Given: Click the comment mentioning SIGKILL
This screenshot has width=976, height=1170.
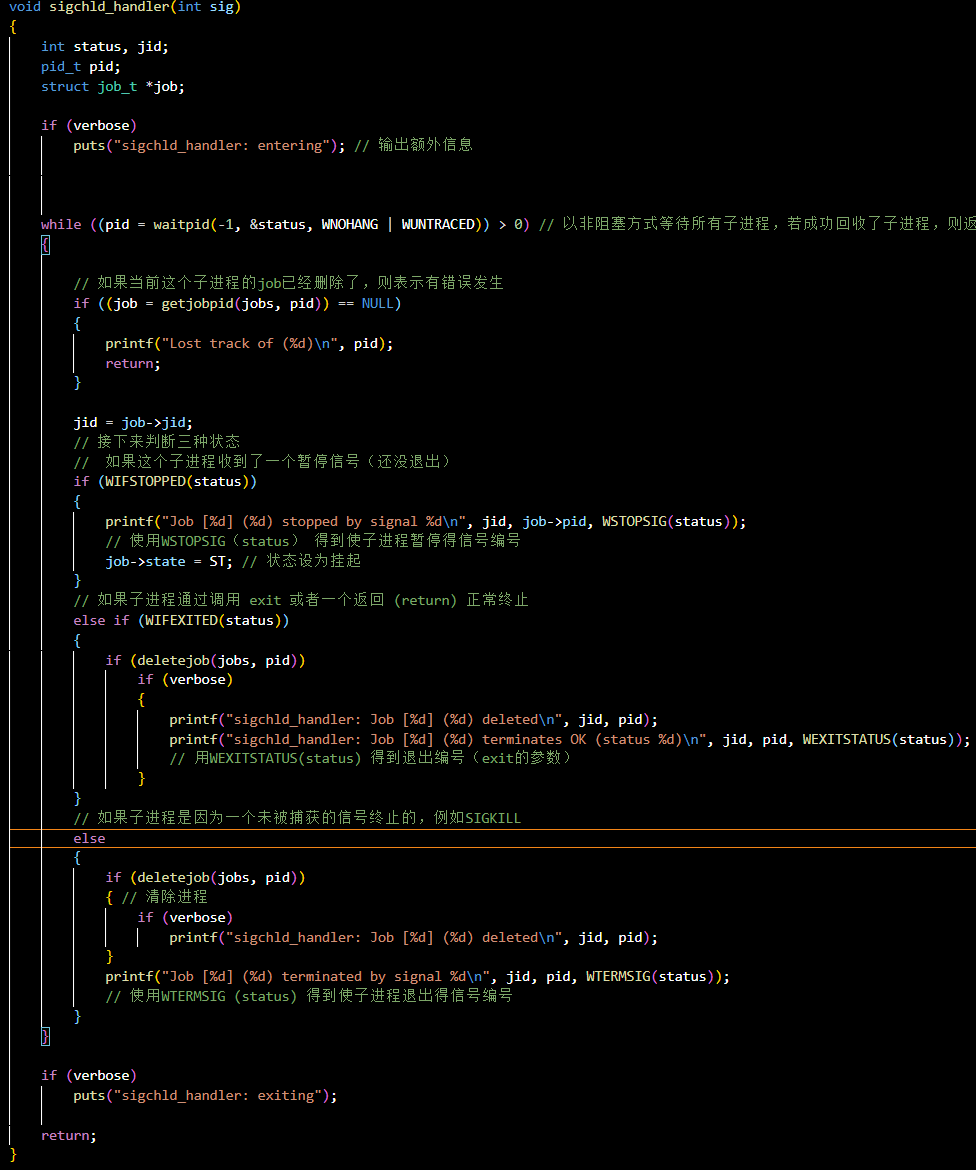Looking at the screenshot, I should (297, 819).
